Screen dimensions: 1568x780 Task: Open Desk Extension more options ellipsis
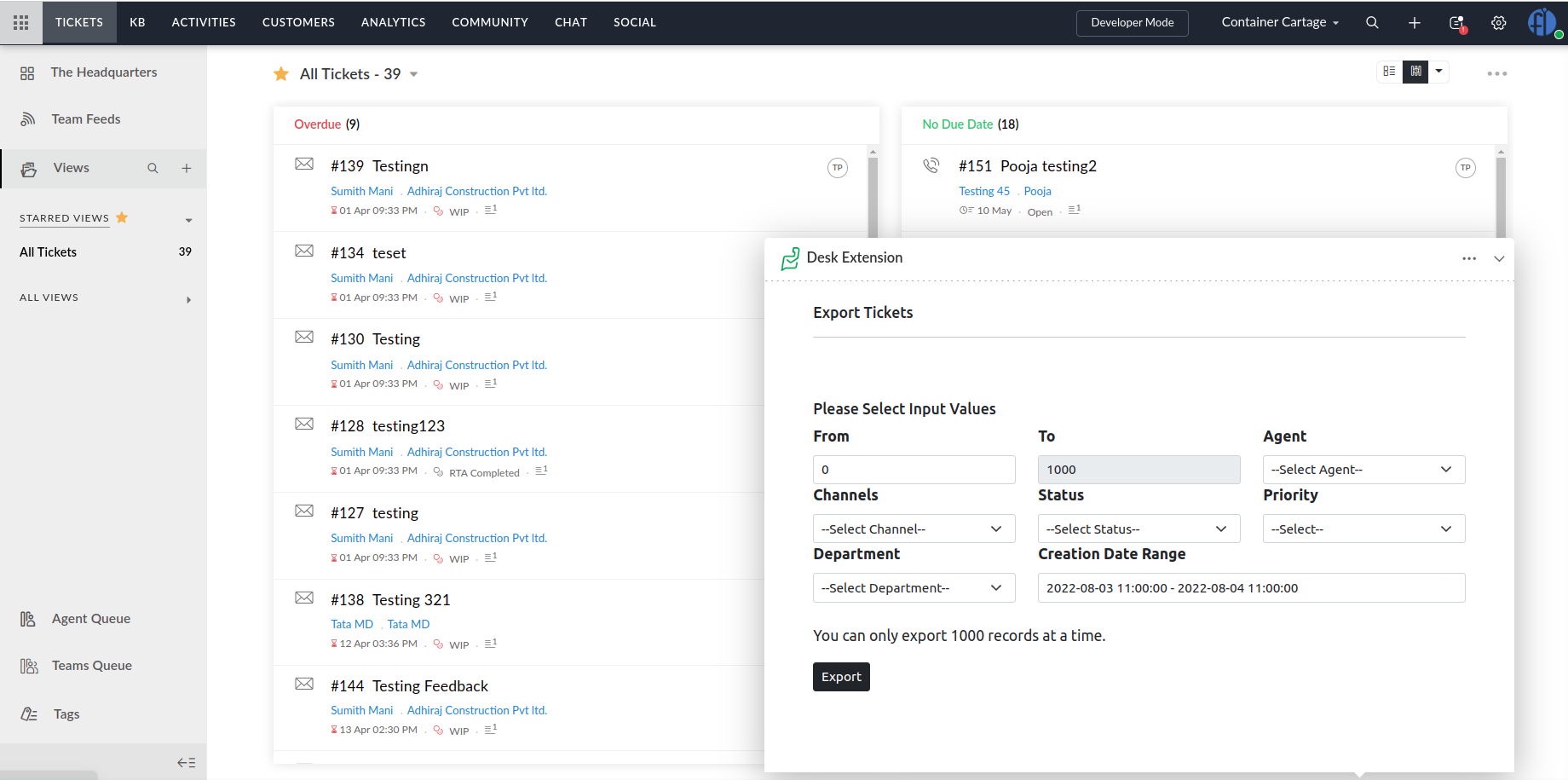tap(1469, 258)
